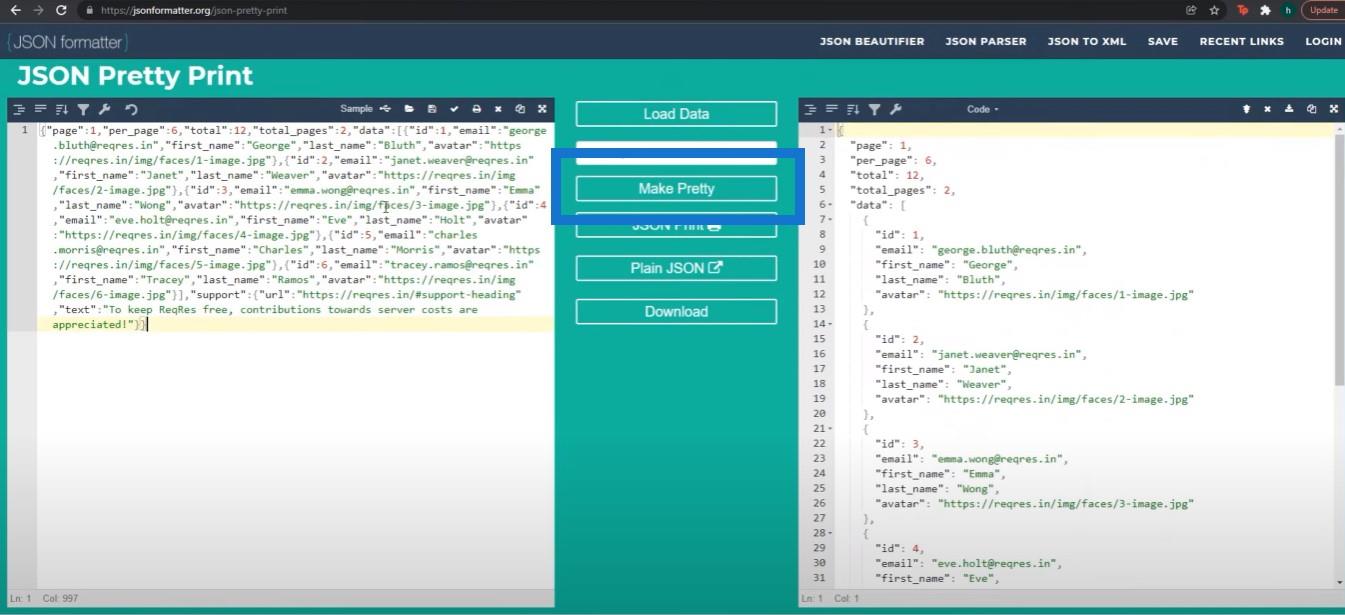Click right editor vertical scrollbar thumb

tap(1339, 260)
